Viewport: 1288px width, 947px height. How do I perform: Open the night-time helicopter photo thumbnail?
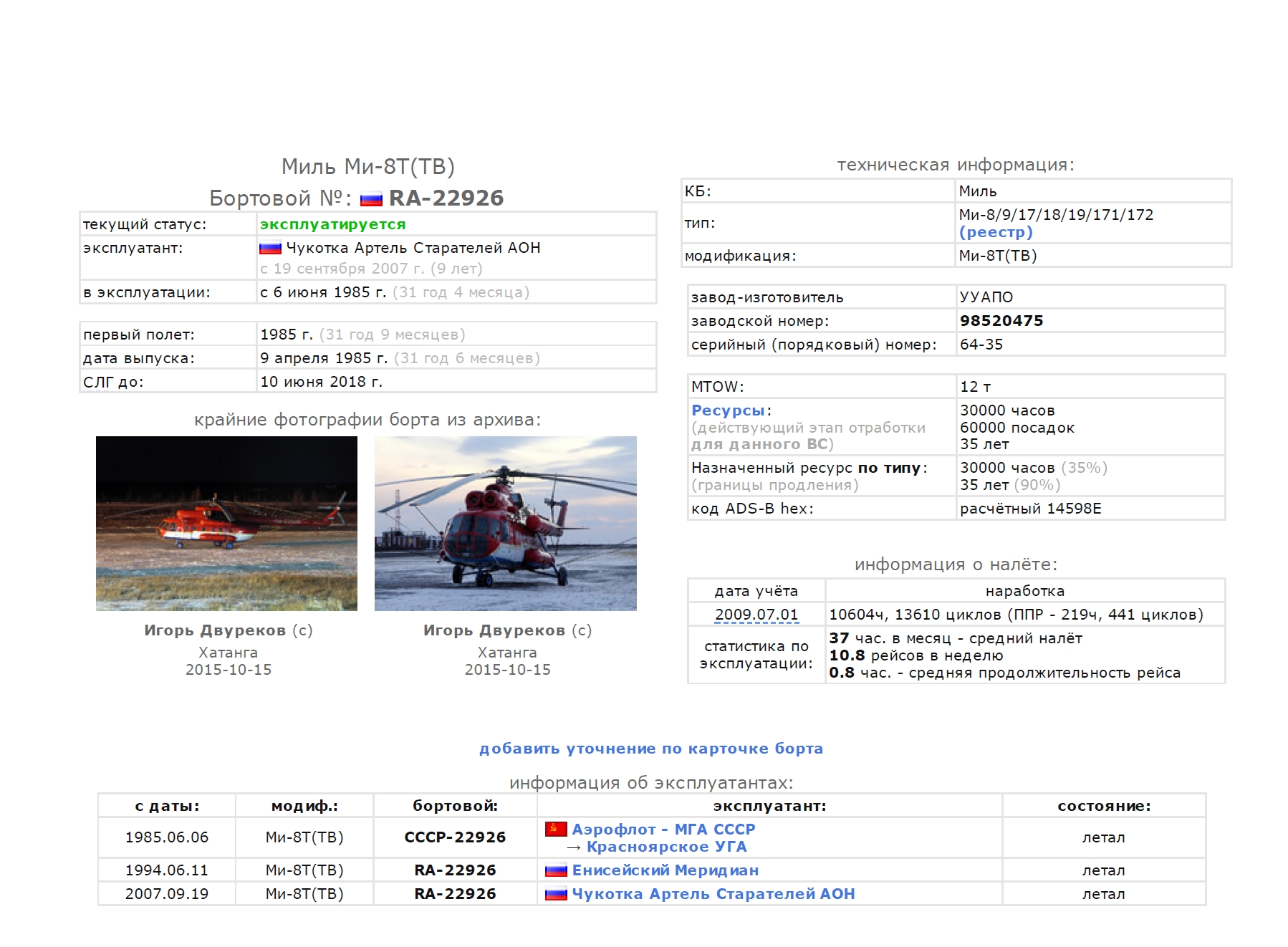[x=226, y=523]
